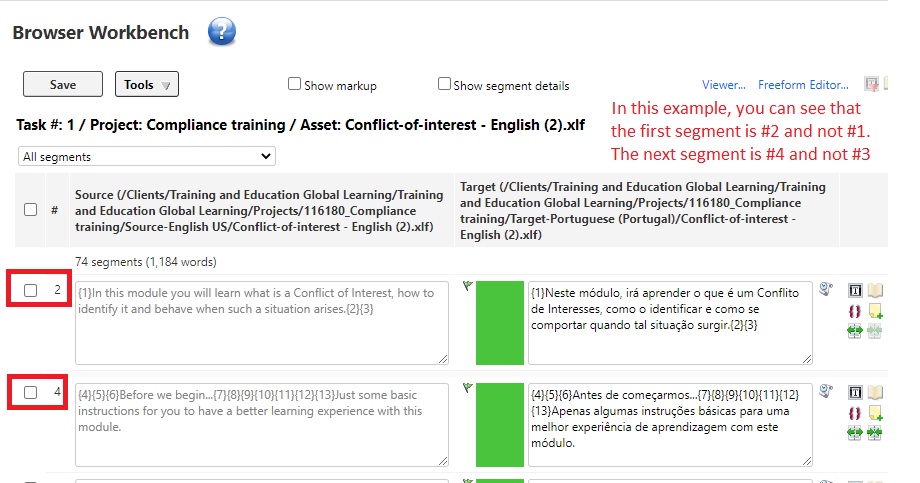Click inward green arrows icon for segment 4
The width and height of the screenshot is (920, 483).
[875, 434]
